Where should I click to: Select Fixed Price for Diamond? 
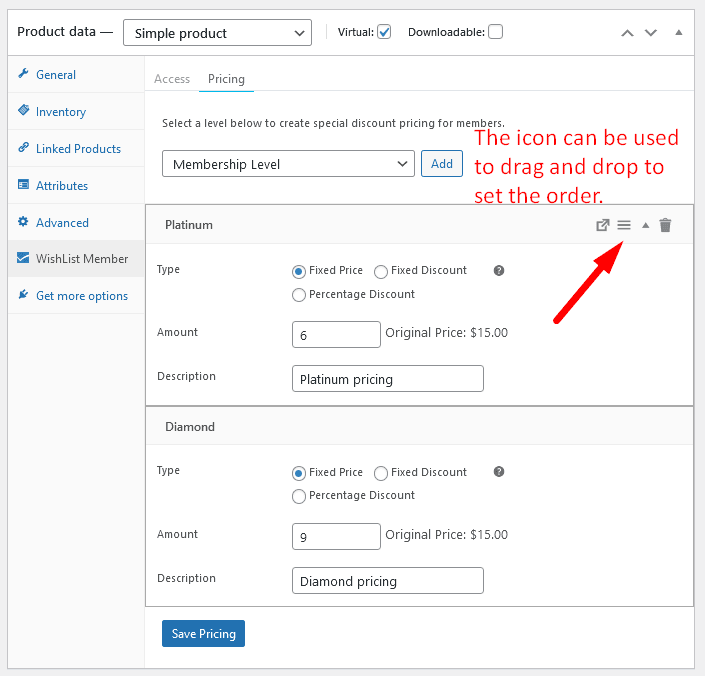coord(299,473)
